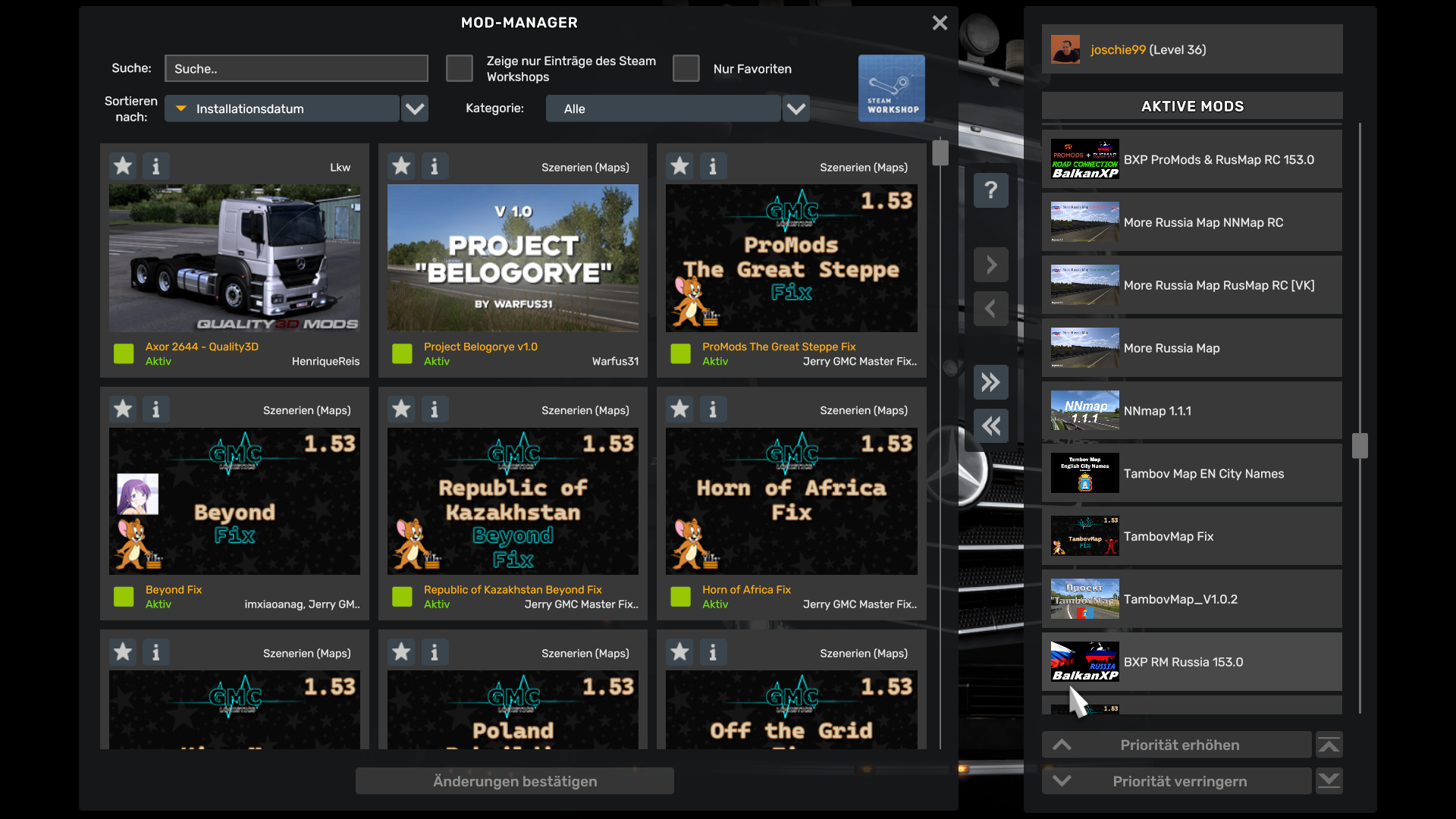
Task: Deactivate all mods double left arrow
Action: coord(991,425)
